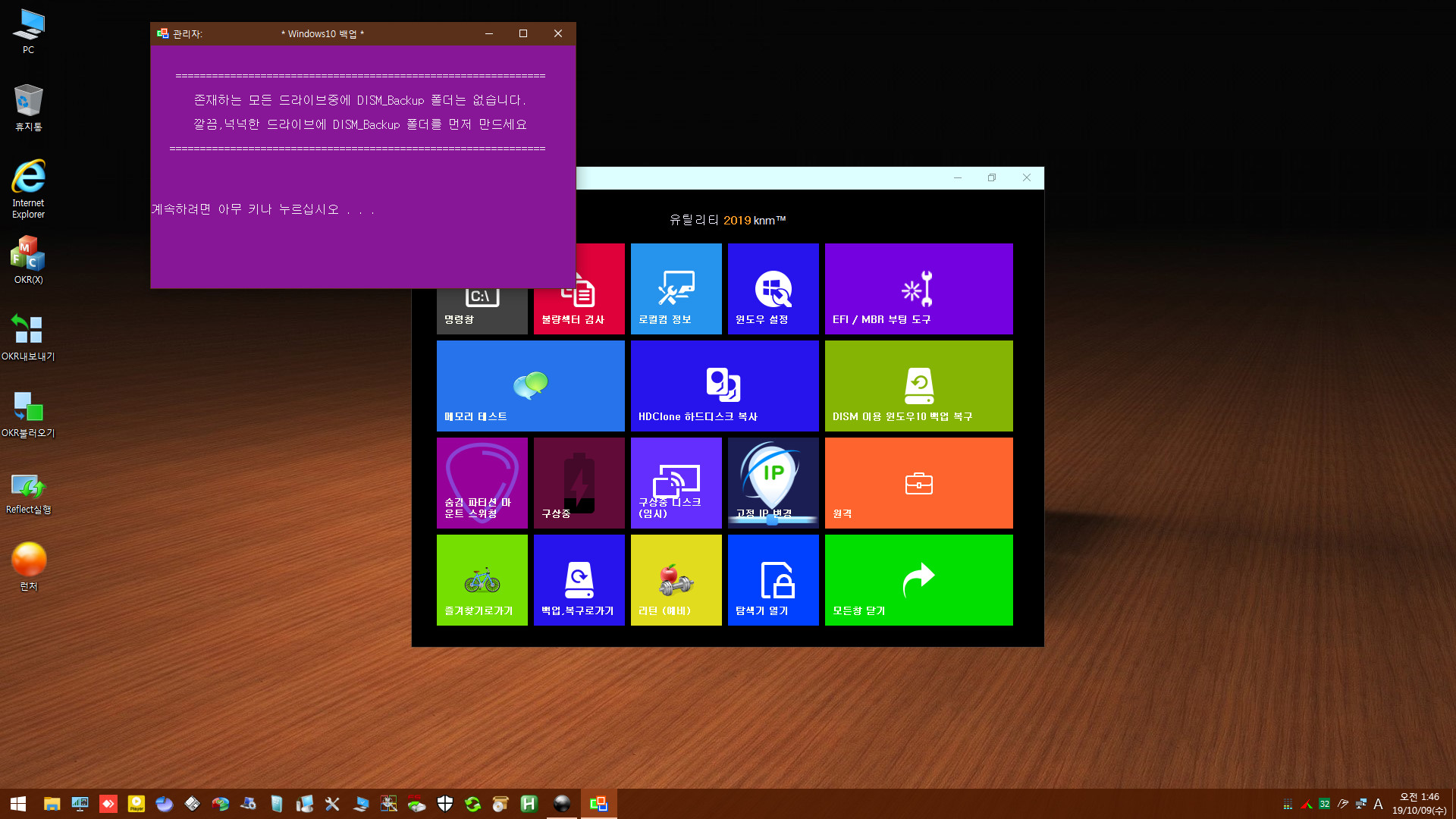Launch the EFI / MBR 부팅 도구 tile
Screen dimensions: 1456x819
pos(918,289)
